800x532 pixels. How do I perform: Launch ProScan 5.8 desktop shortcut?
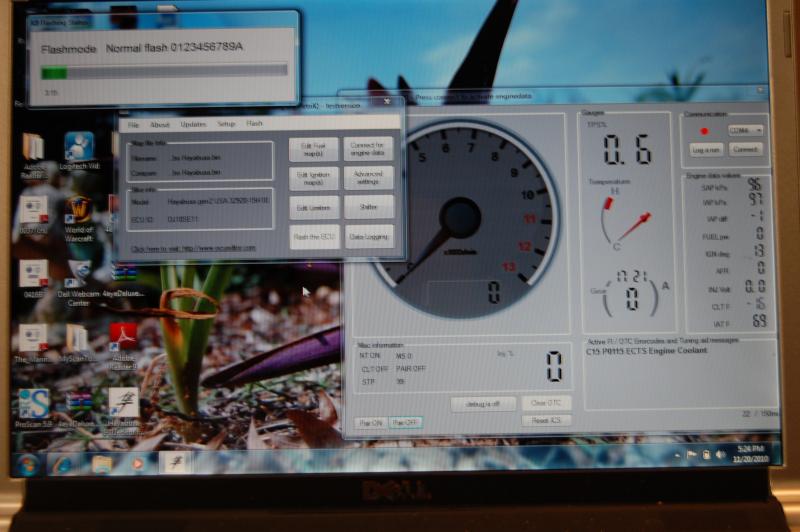point(33,403)
